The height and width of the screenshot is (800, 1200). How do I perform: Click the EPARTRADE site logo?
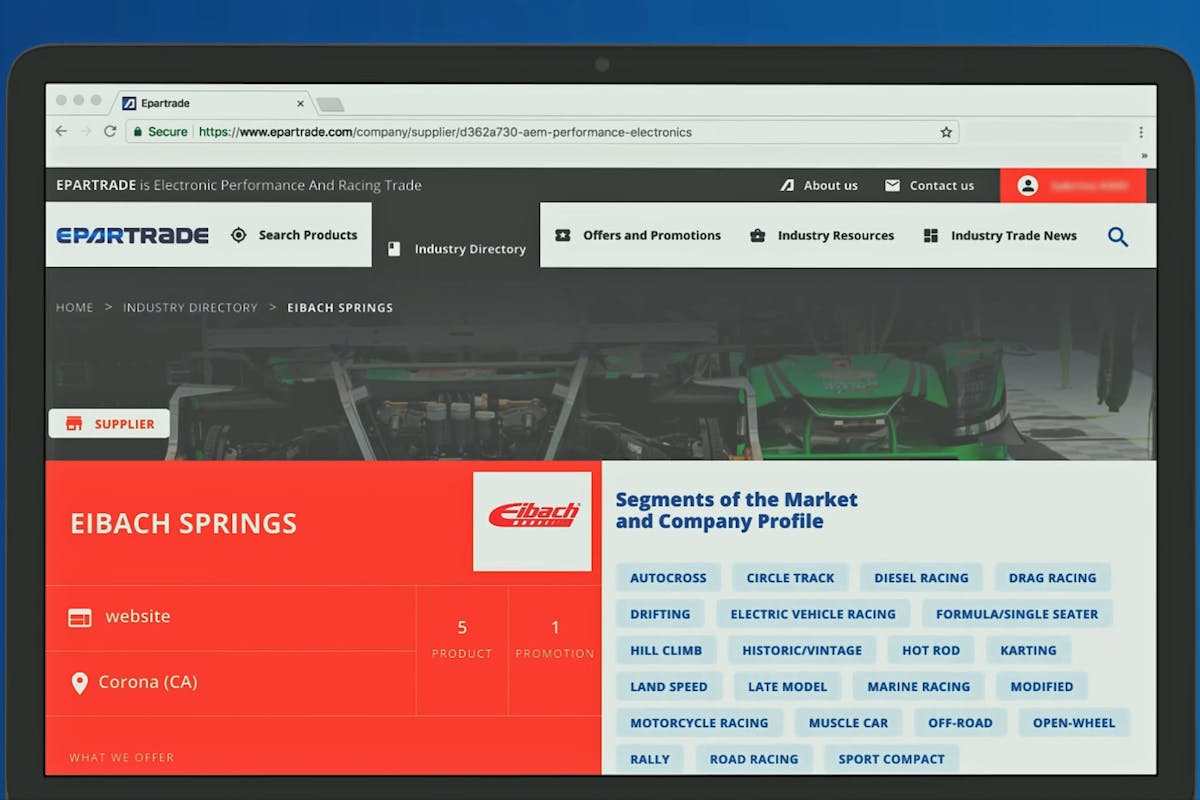tap(132, 236)
